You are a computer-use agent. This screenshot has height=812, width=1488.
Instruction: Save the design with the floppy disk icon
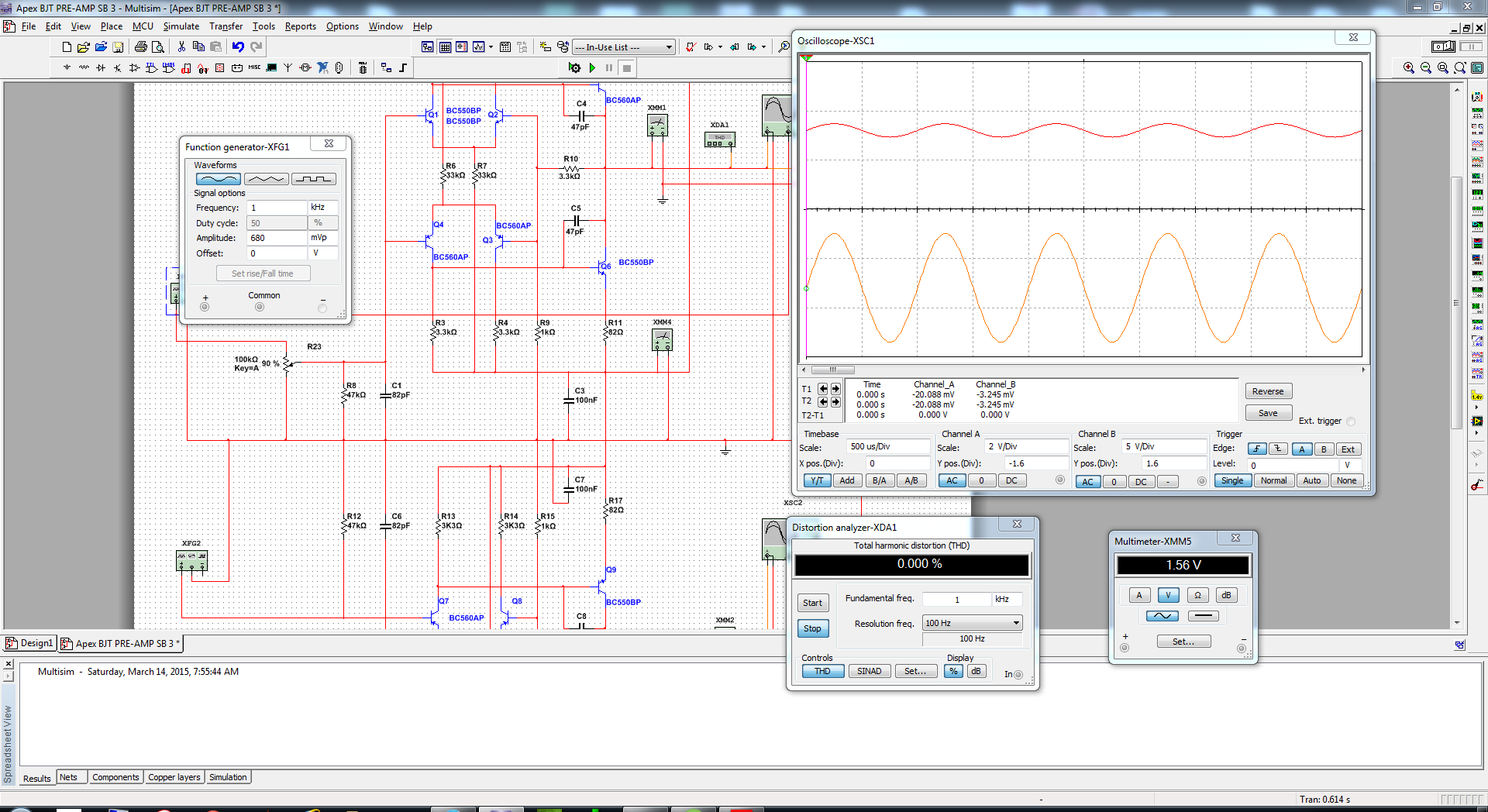pyautogui.click(x=118, y=47)
